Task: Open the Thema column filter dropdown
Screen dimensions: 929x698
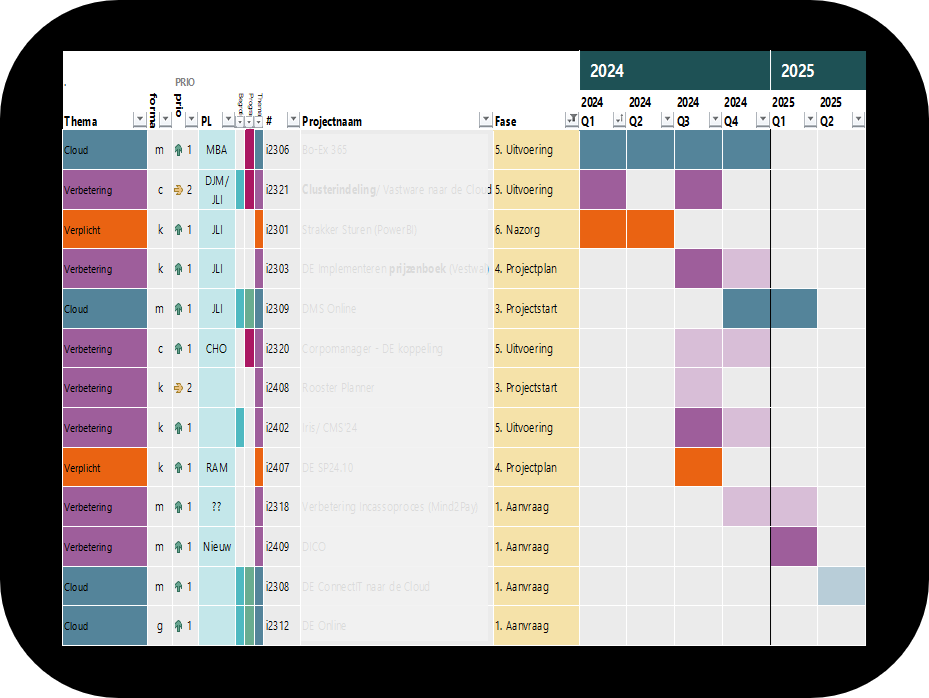Action: coord(139,121)
